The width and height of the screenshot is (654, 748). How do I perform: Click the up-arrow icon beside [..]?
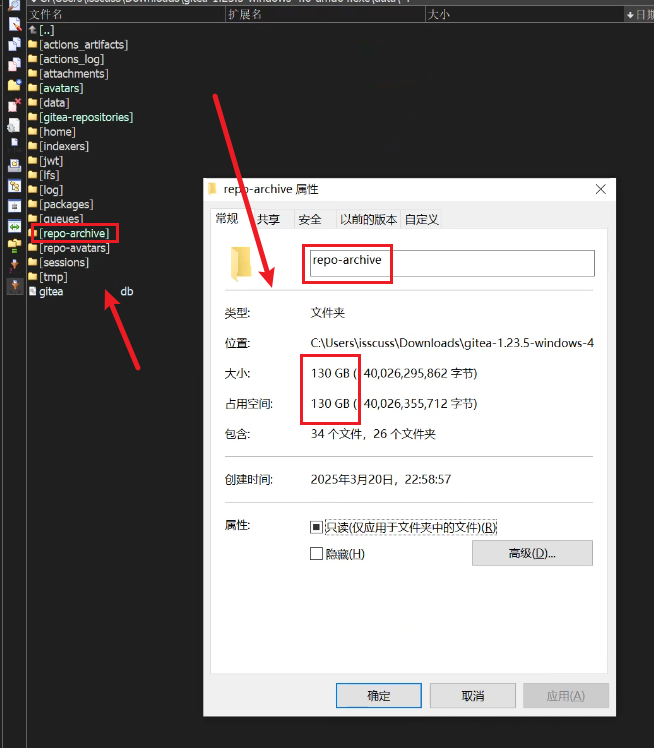[x=33, y=30]
